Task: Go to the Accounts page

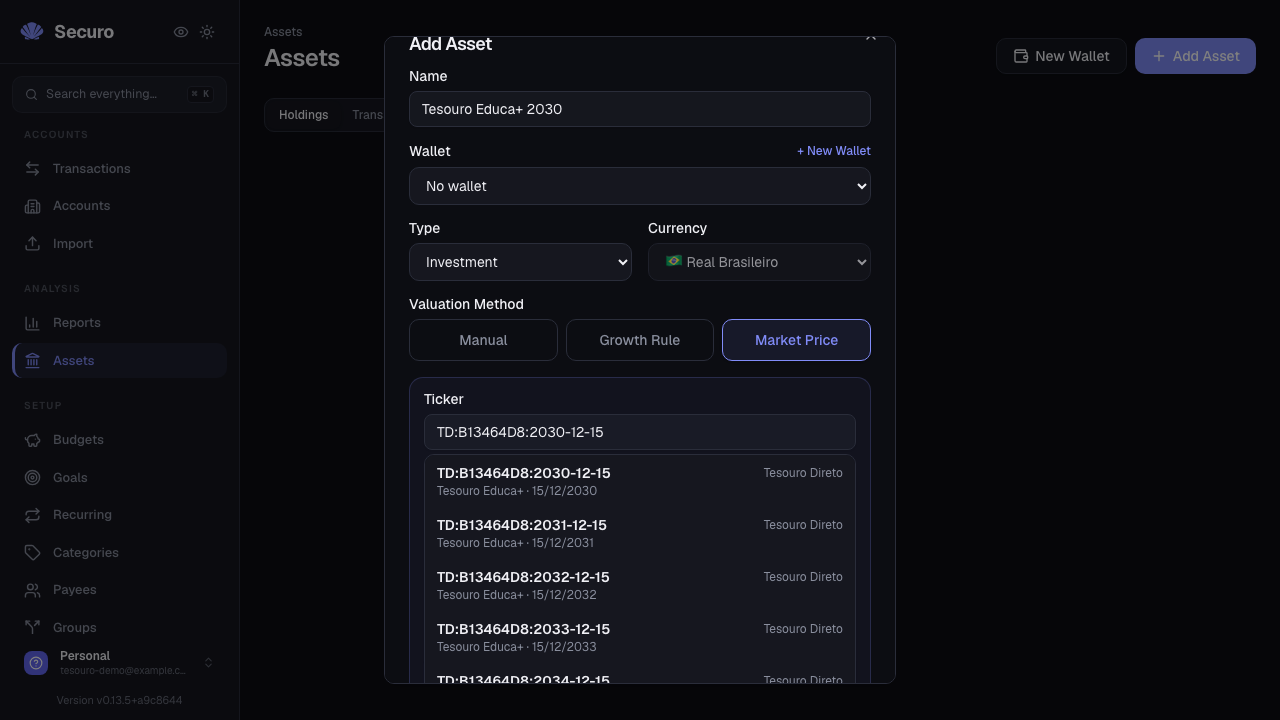Action: [x=119, y=206]
